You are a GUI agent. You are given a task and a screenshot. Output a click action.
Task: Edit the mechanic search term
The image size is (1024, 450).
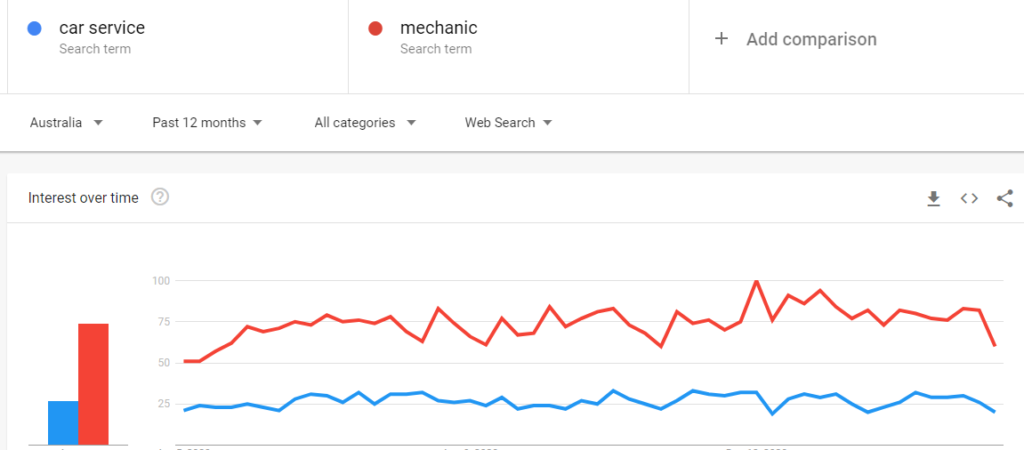pos(438,29)
